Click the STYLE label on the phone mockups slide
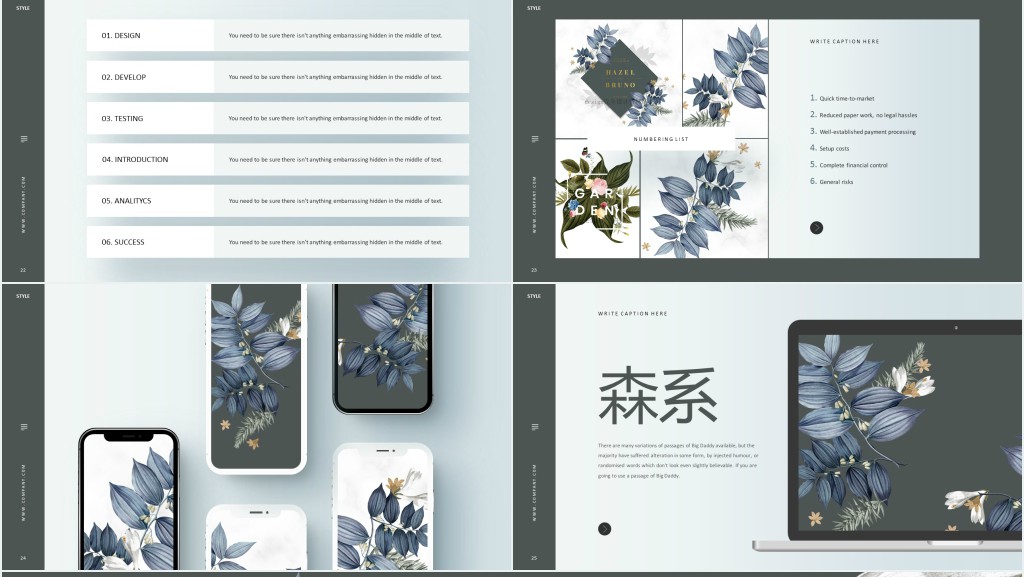The image size is (1024, 577). point(23,296)
